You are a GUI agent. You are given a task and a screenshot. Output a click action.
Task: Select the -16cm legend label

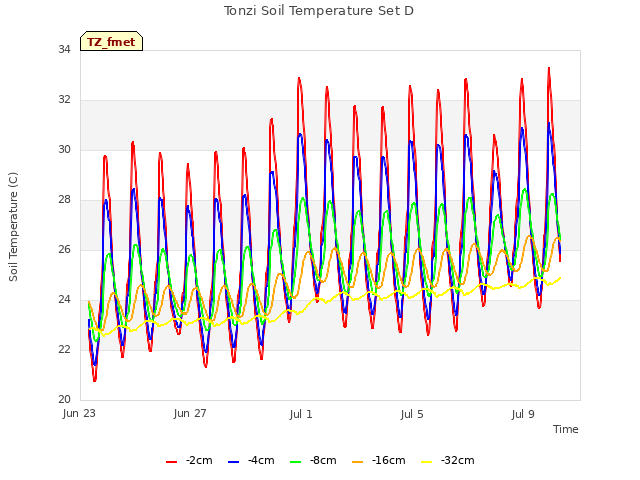[388, 460]
